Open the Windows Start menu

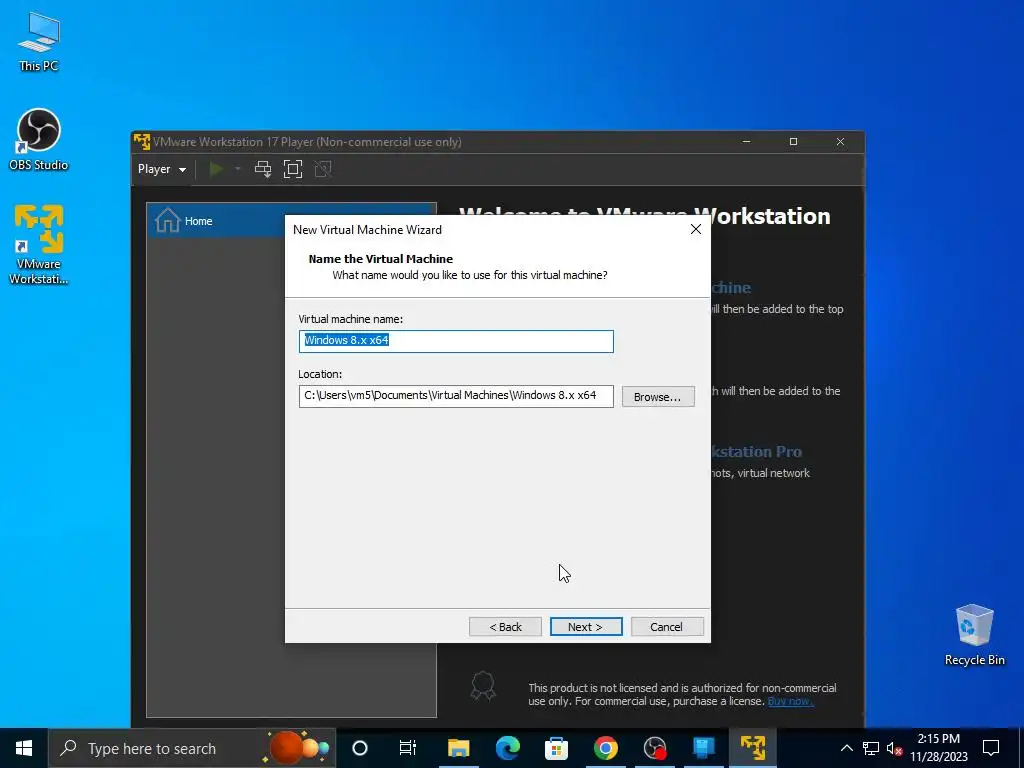pyautogui.click(x=24, y=748)
